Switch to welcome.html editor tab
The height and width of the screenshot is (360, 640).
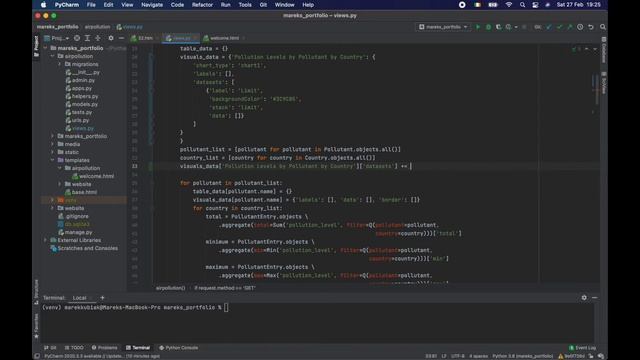tap(224, 38)
